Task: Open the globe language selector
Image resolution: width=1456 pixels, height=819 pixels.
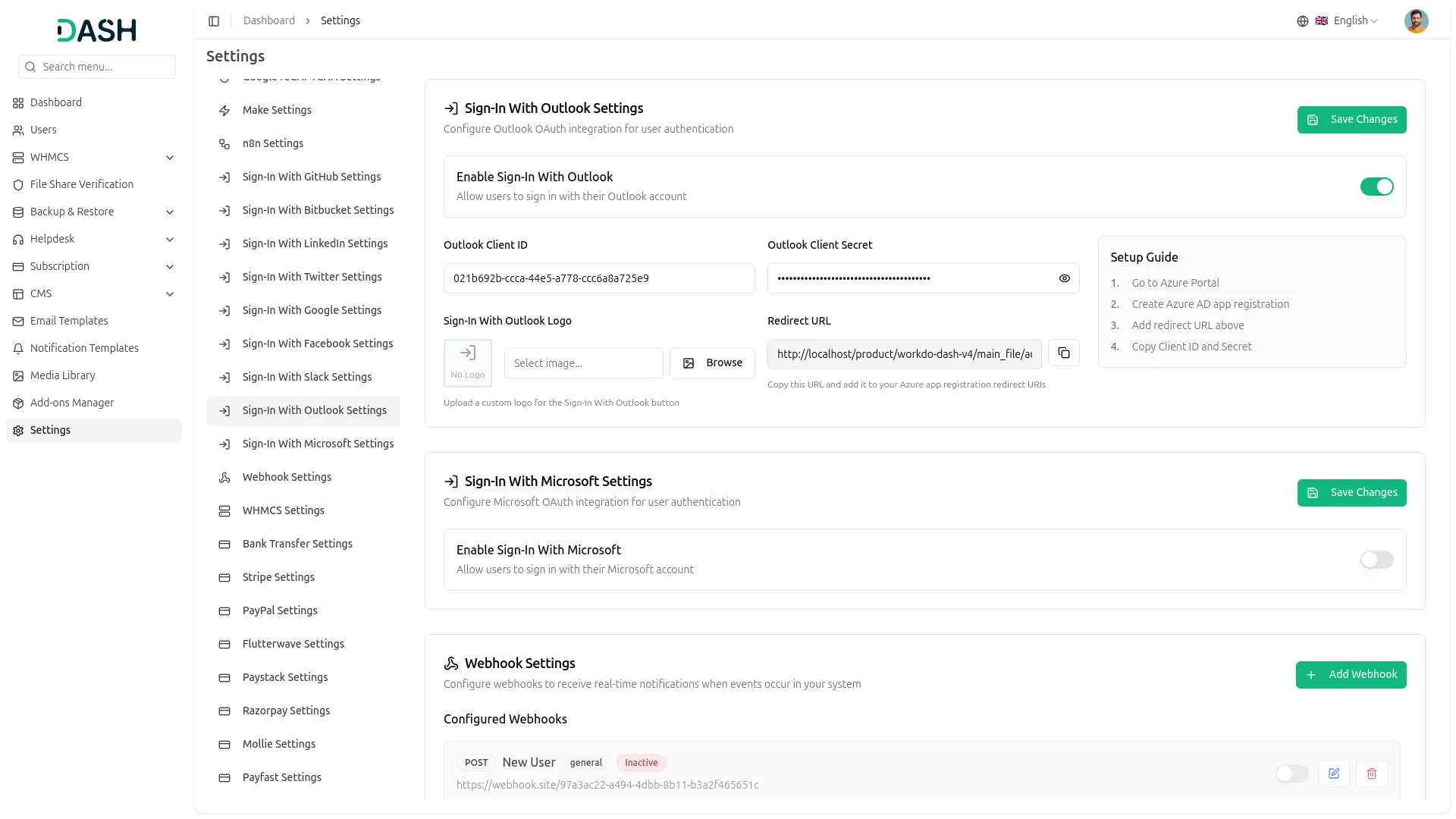Action: point(1303,20)
